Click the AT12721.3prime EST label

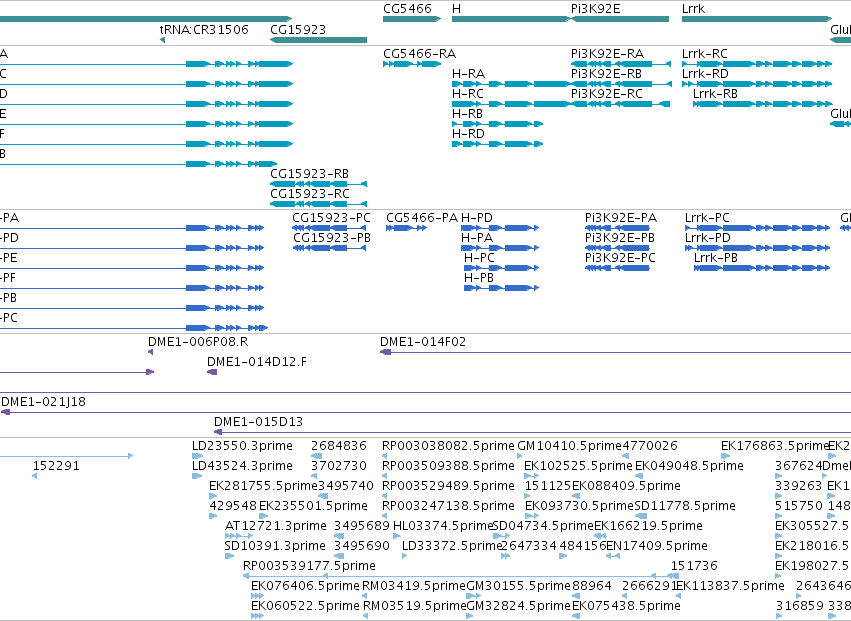pyautogui.click(x=276, y=527)
